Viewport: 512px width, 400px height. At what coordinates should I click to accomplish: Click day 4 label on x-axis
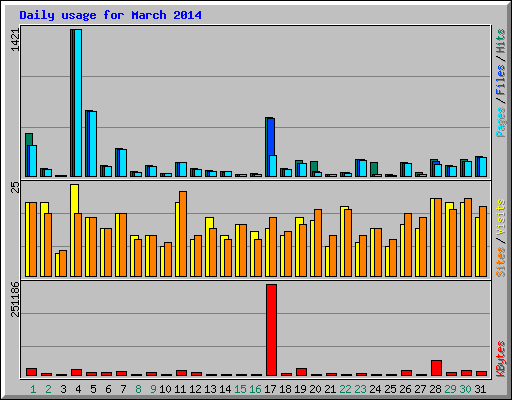coord(78,389)
